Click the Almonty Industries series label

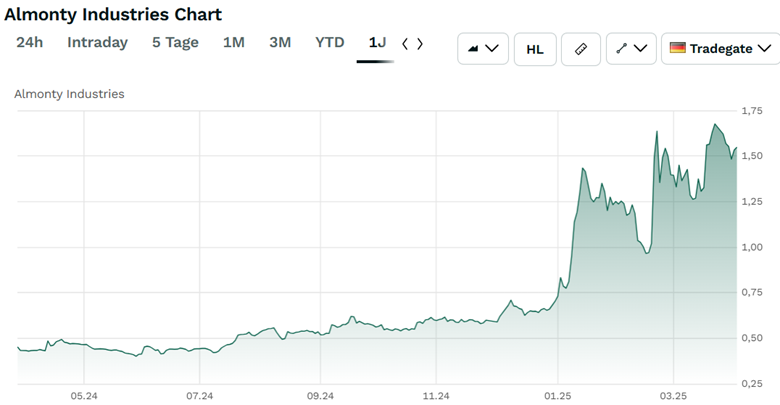coord(69,94)
